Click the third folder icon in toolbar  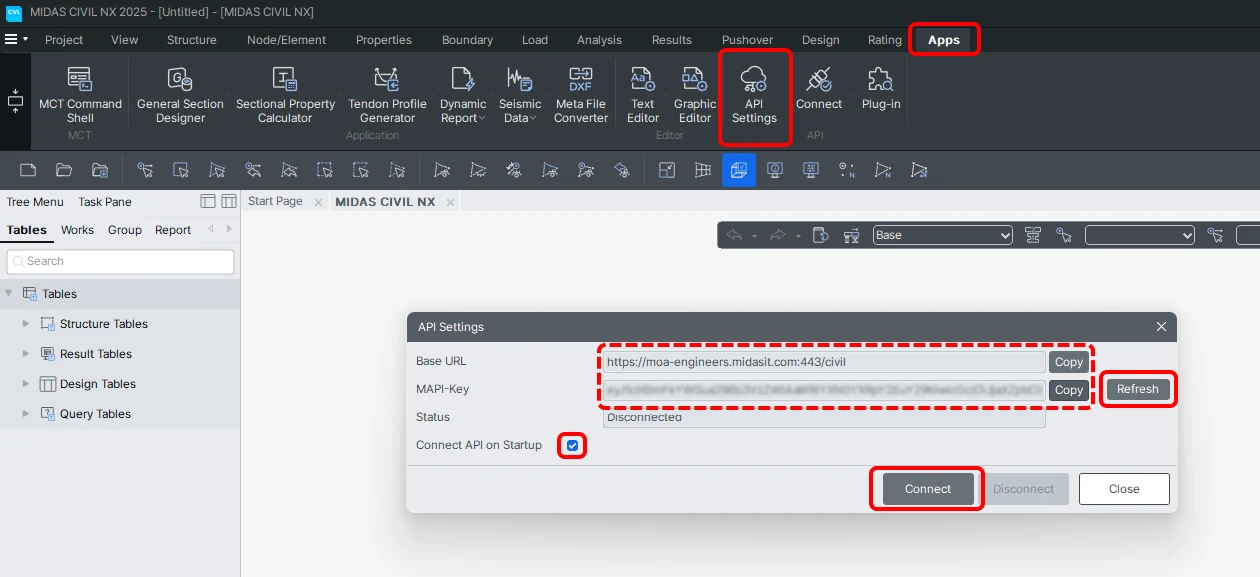click(100, 170)
